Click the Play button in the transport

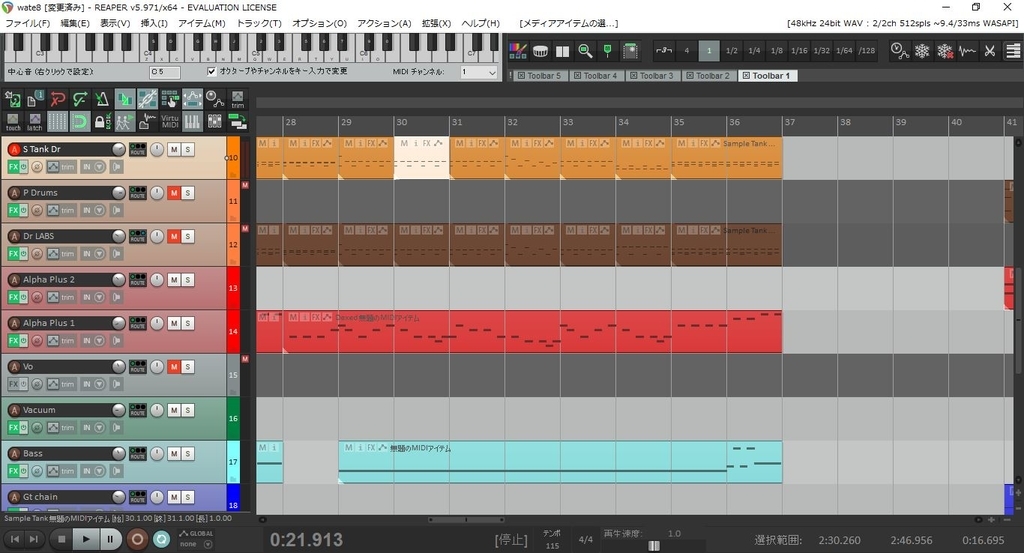(85, 539)
